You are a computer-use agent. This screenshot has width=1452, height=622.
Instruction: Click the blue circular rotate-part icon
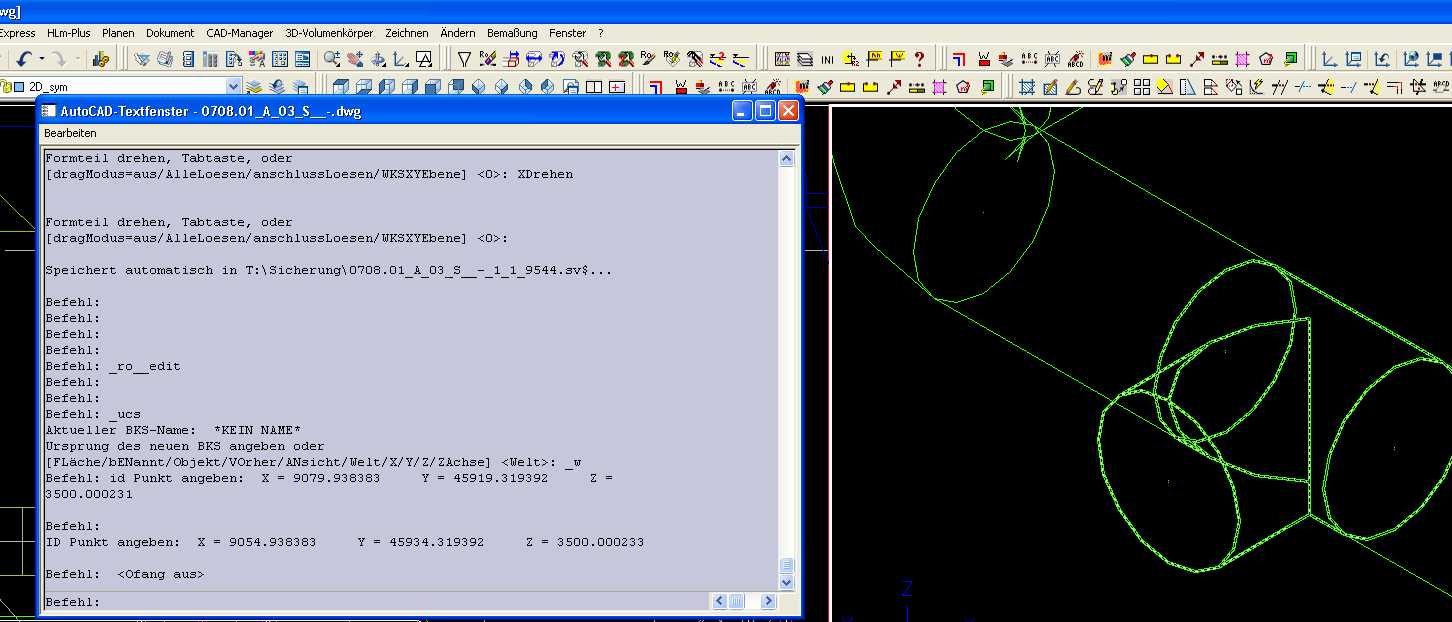coord(556,59)
